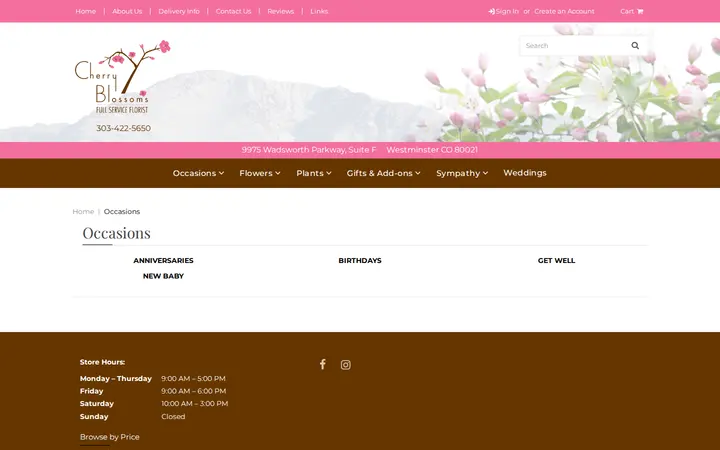Viewport: 720px width, 450px height.
Task: Click the Occasions breadcrumb
Action: point(122,212)
